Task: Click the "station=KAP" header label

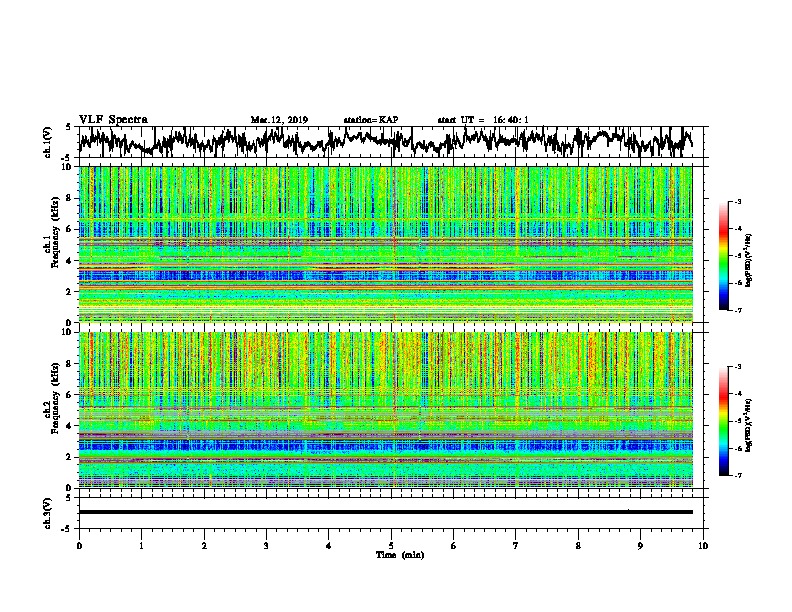Action: (x=371, y=120)
